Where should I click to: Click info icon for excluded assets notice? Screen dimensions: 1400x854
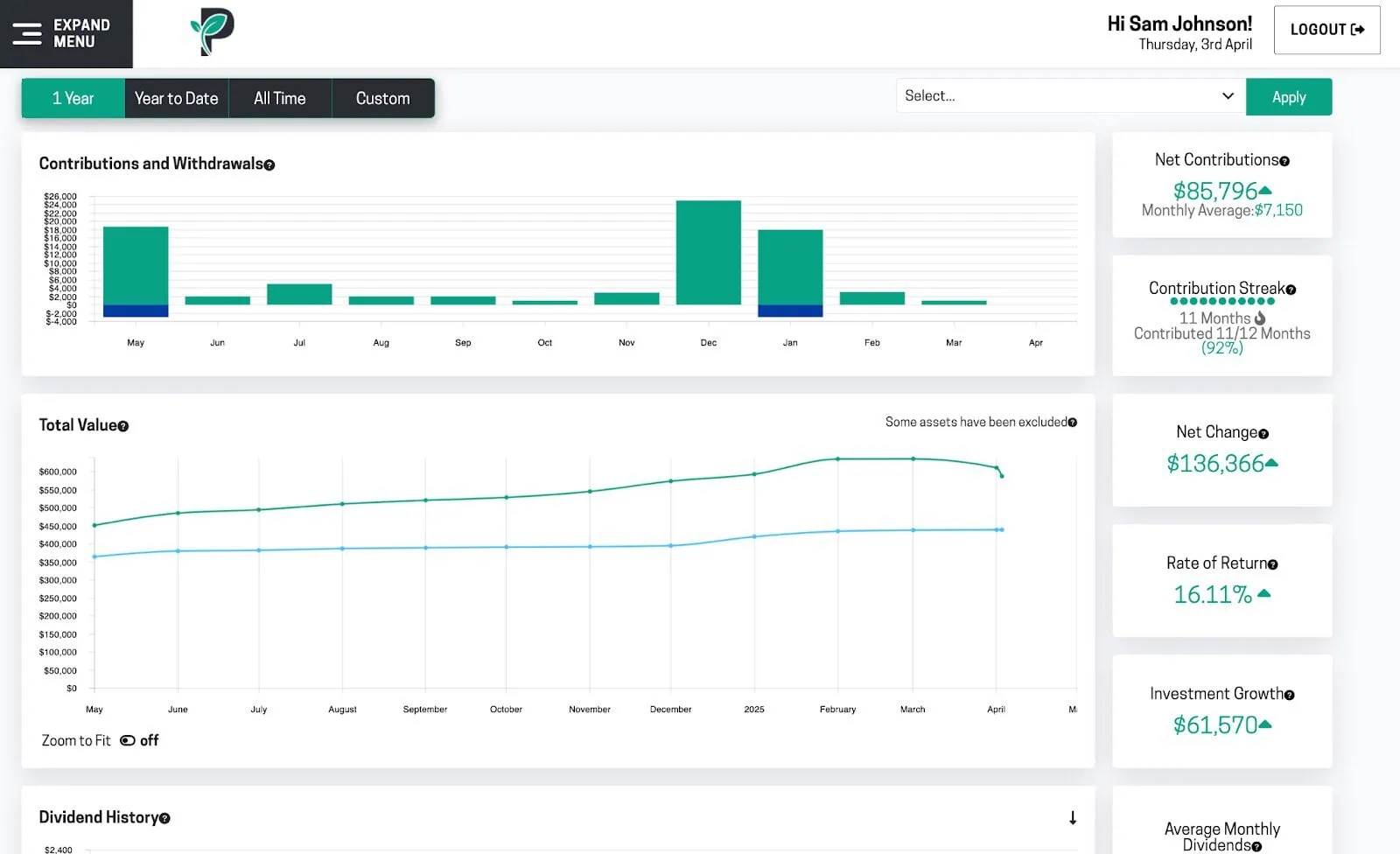pos(1073,423)
